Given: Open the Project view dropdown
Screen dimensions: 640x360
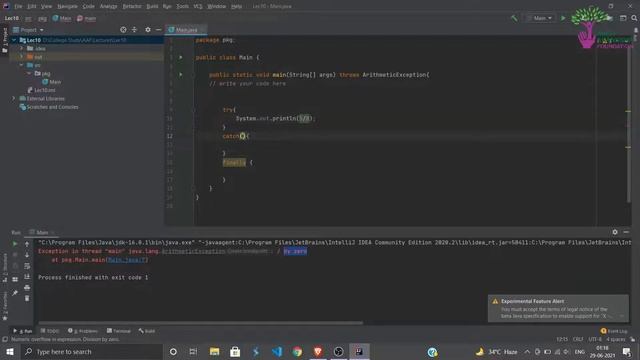Looking at the screenshot, I should pos(29,30).
